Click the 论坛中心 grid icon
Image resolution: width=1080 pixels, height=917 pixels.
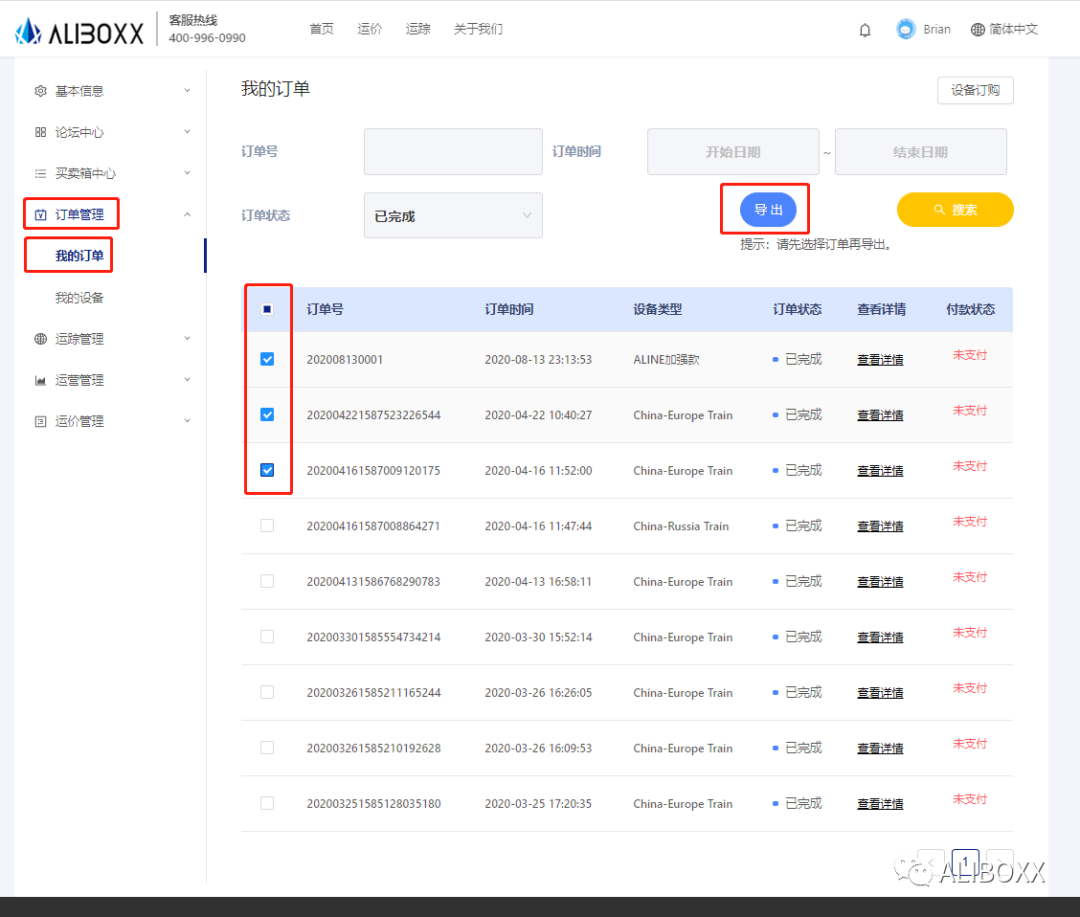click(41, 132)
